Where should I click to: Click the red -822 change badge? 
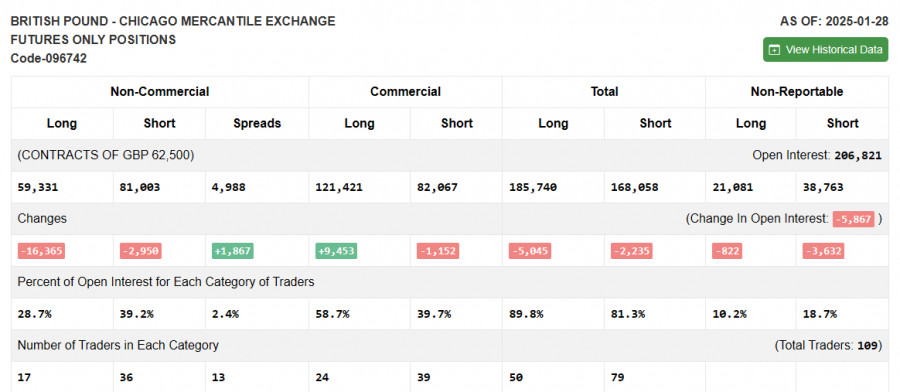pos(727,251)
